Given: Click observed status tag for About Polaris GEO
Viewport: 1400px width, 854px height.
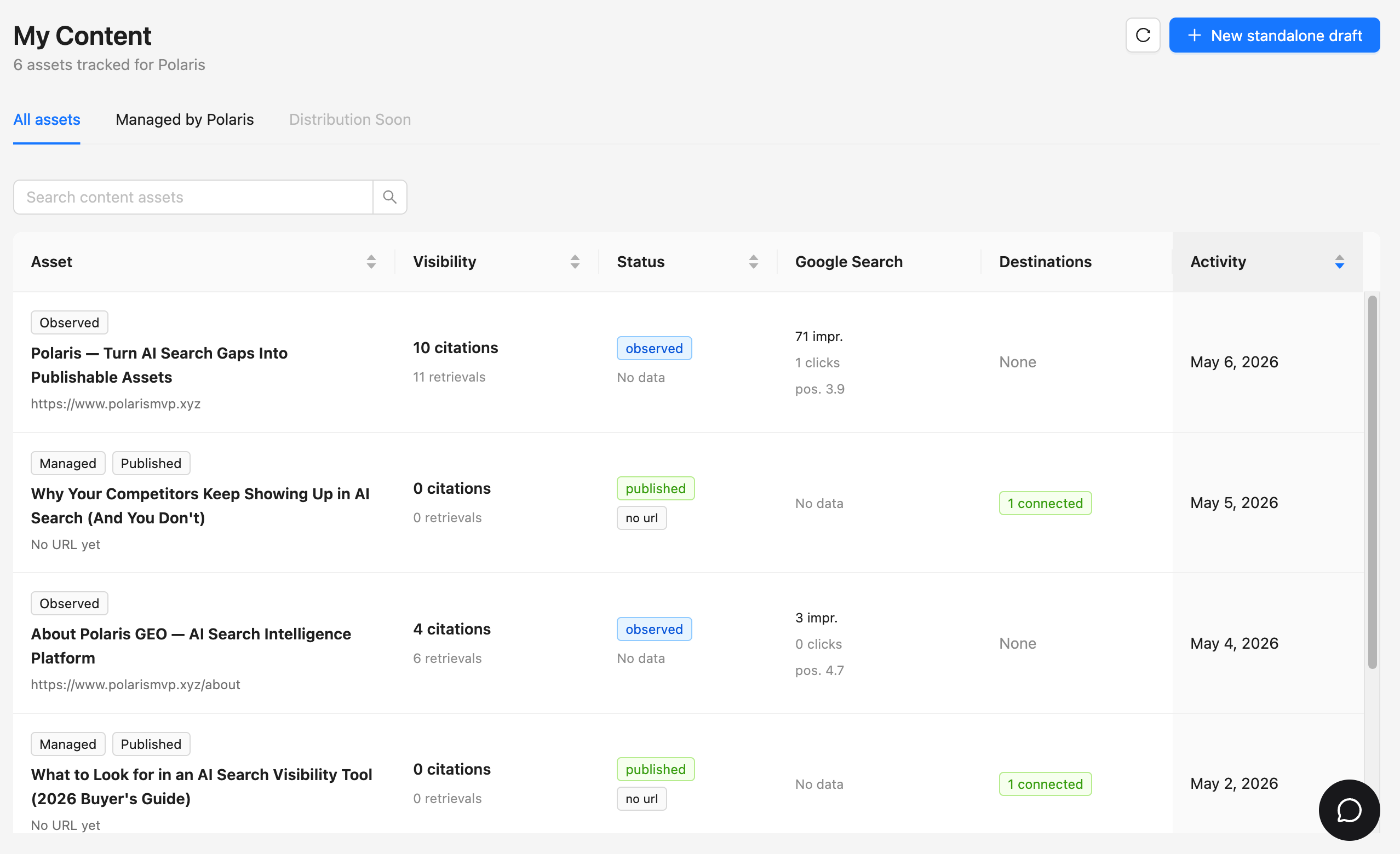Looking at the screenshot, I should point(654,629).
